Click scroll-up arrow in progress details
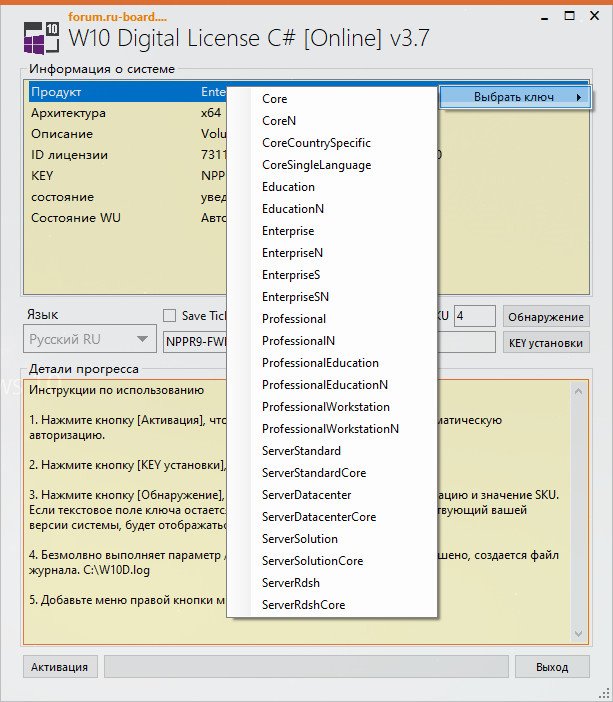613x702 pixels. (578, 392)
